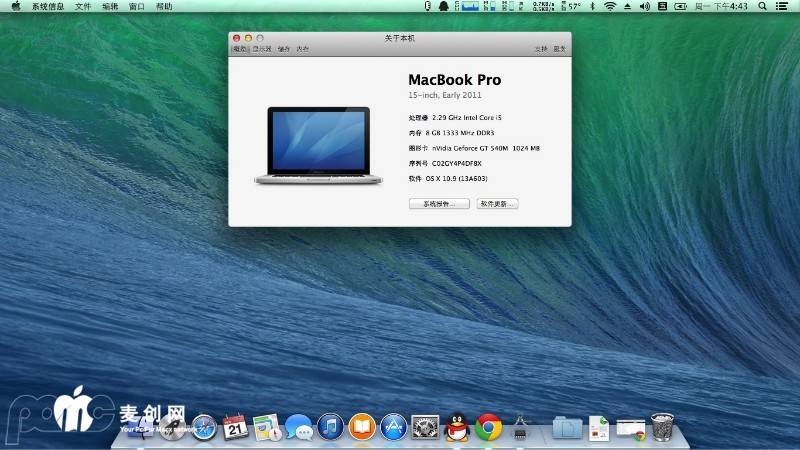Launch the Calendar app in the Dock

[235, 428]
